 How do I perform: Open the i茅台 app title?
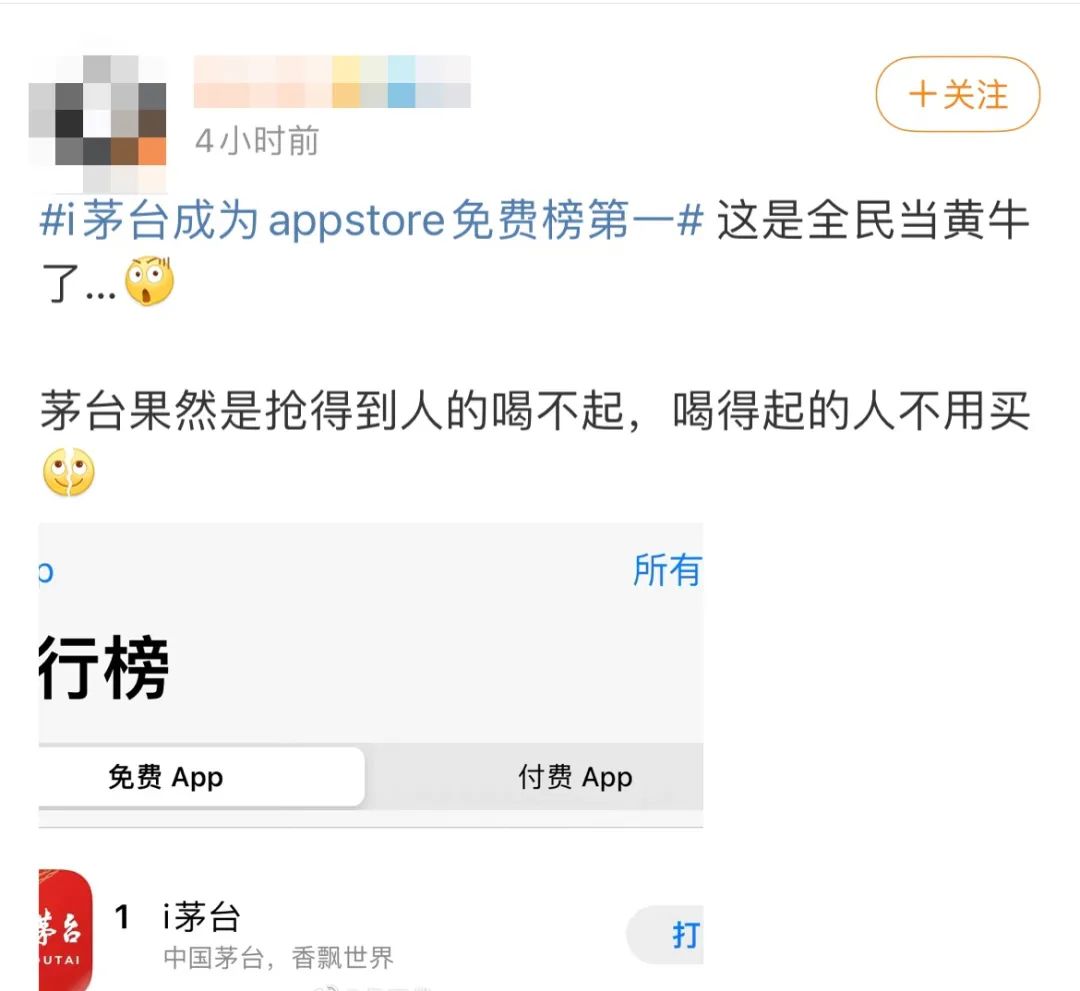point(201,917)
